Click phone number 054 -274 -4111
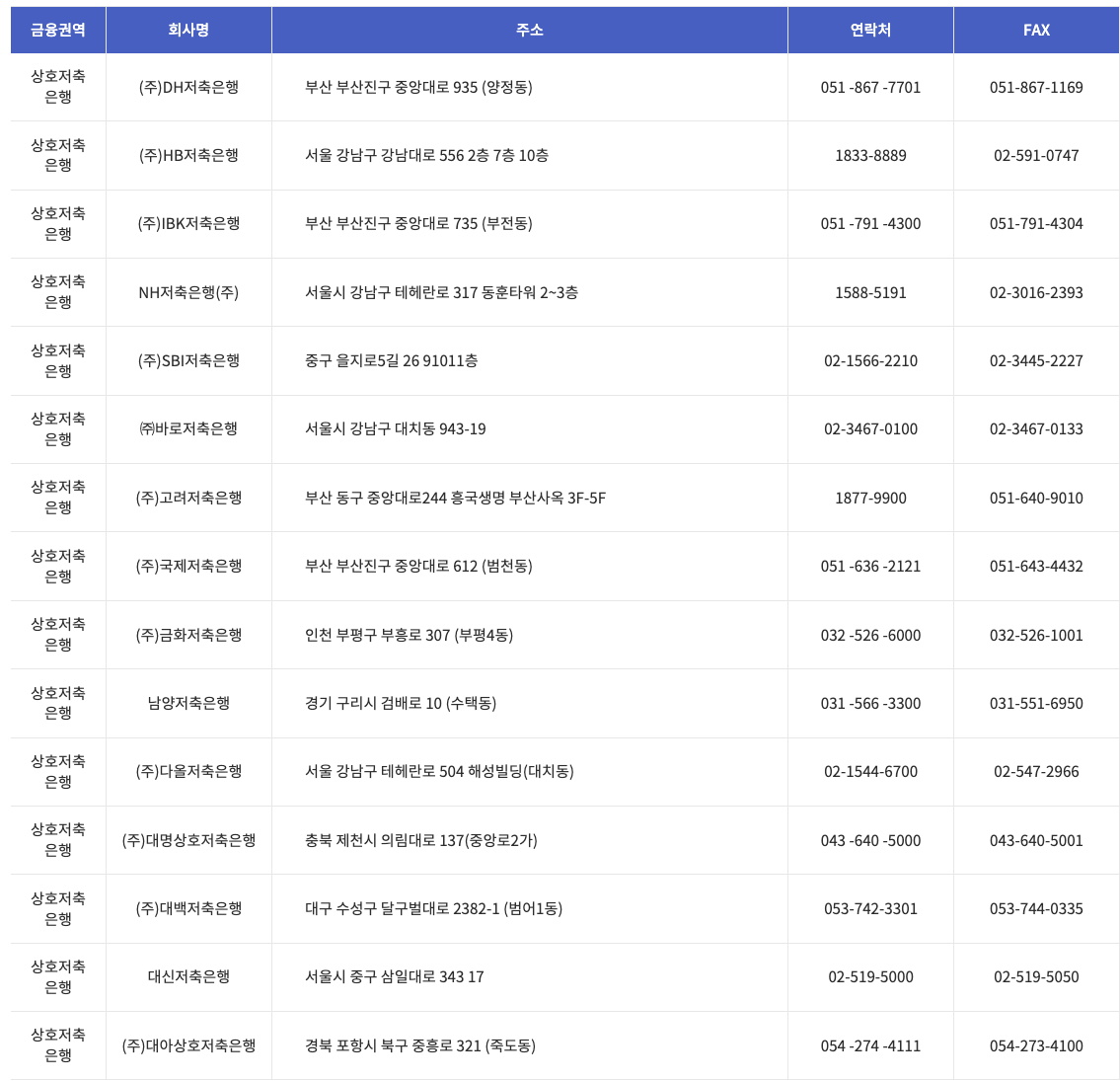 (870, 1045)
